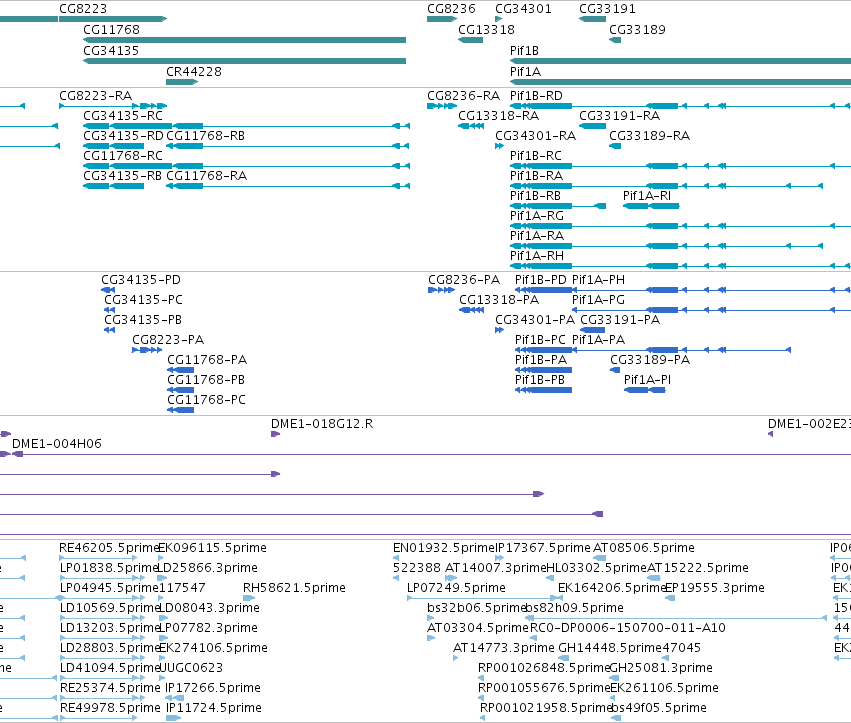
Task: Select the CG34135-RB transcript label
Action: point(122,176)
